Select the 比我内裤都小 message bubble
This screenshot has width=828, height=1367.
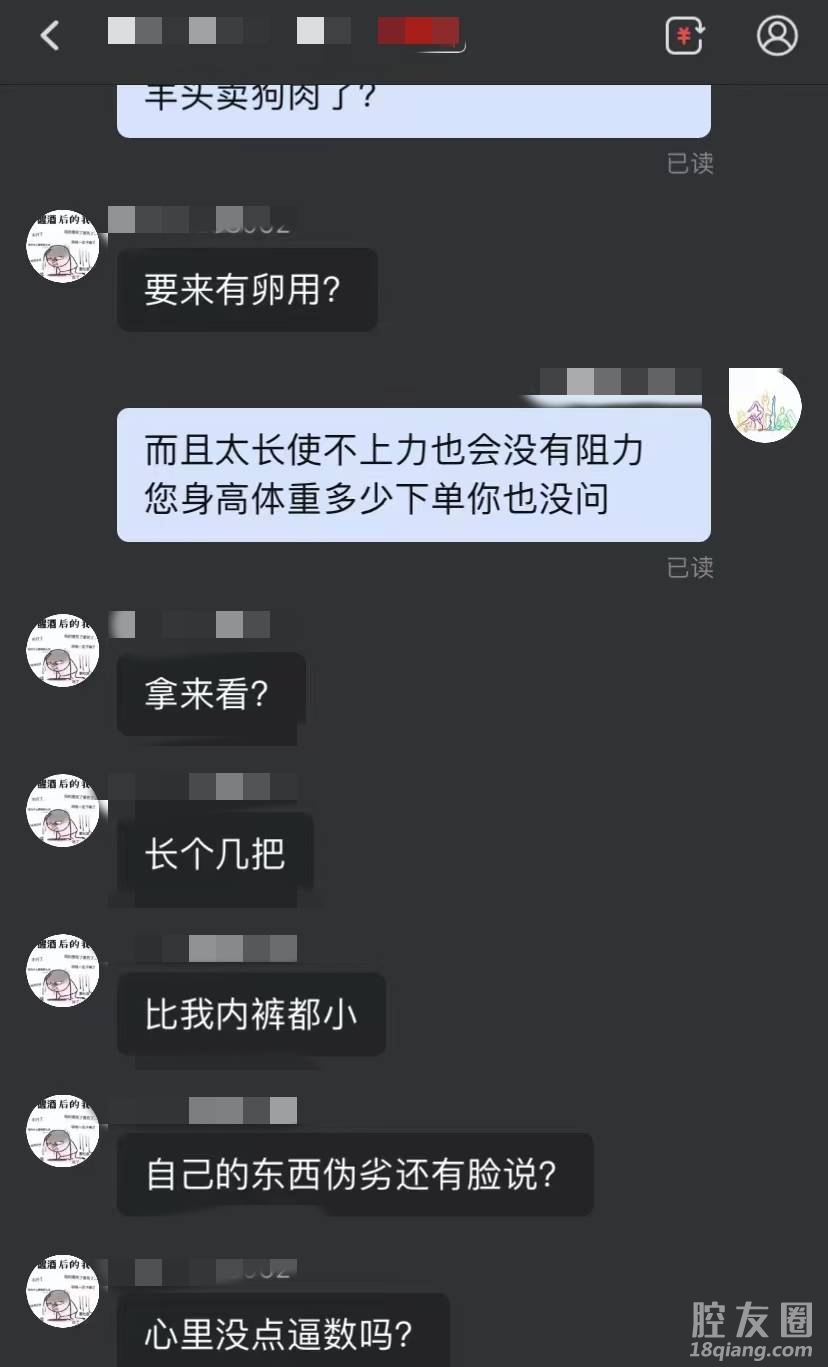point(251,1015)
